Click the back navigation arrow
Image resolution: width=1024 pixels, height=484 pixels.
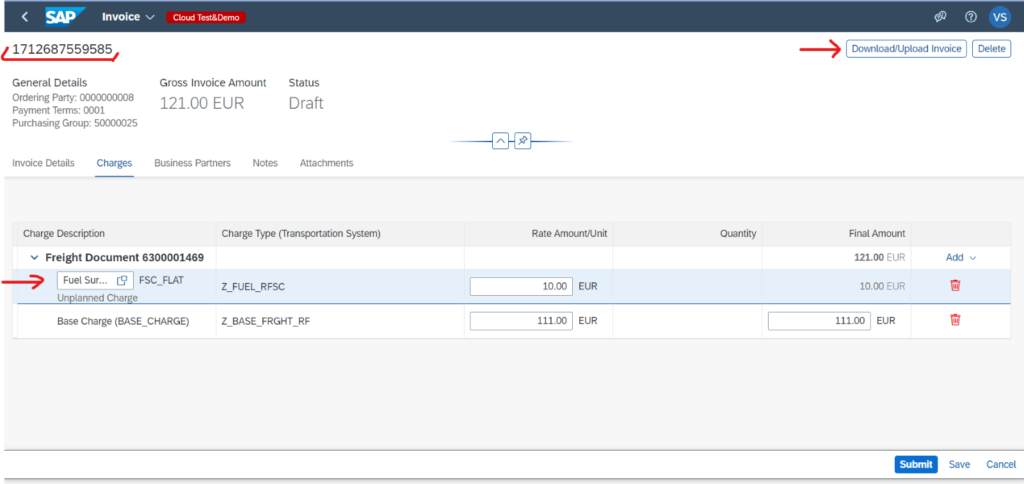coord(24,17)
